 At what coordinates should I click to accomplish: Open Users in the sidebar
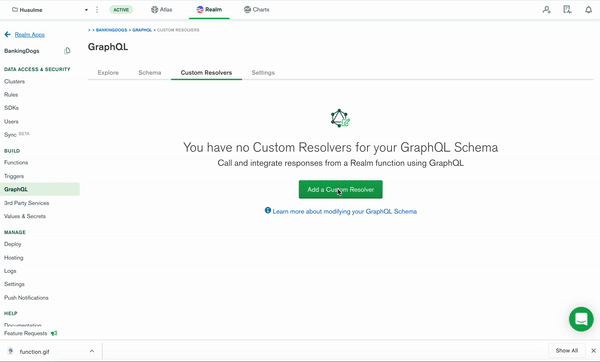pos(11,121)
